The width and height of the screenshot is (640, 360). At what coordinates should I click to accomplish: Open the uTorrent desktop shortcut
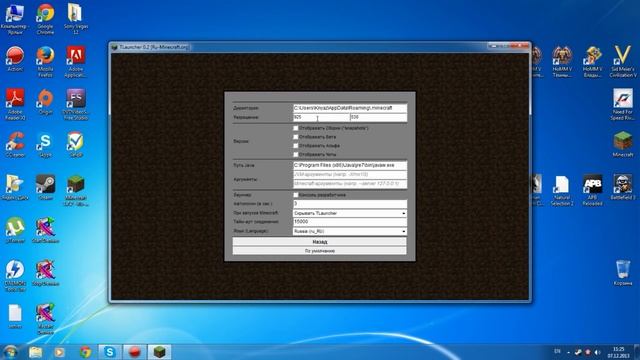[x=15, y=231]
